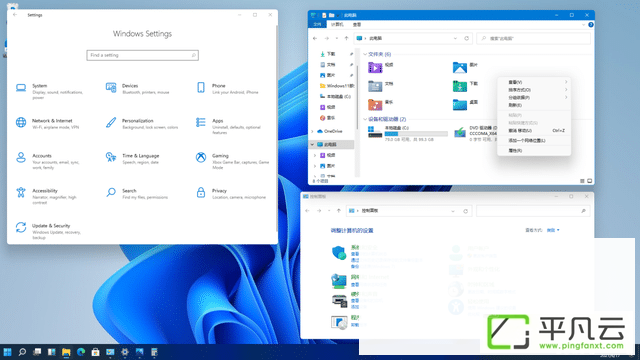Open Task View on the taskbar

pyautogui.click(x=37, y=352)
